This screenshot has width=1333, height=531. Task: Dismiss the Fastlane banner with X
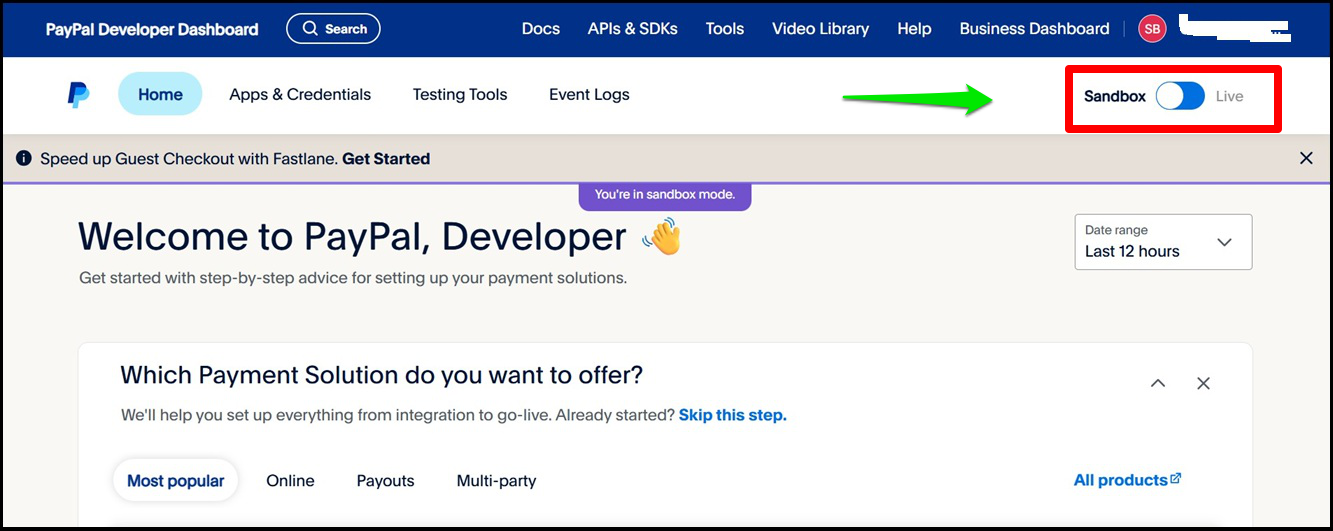[1306, 158]
